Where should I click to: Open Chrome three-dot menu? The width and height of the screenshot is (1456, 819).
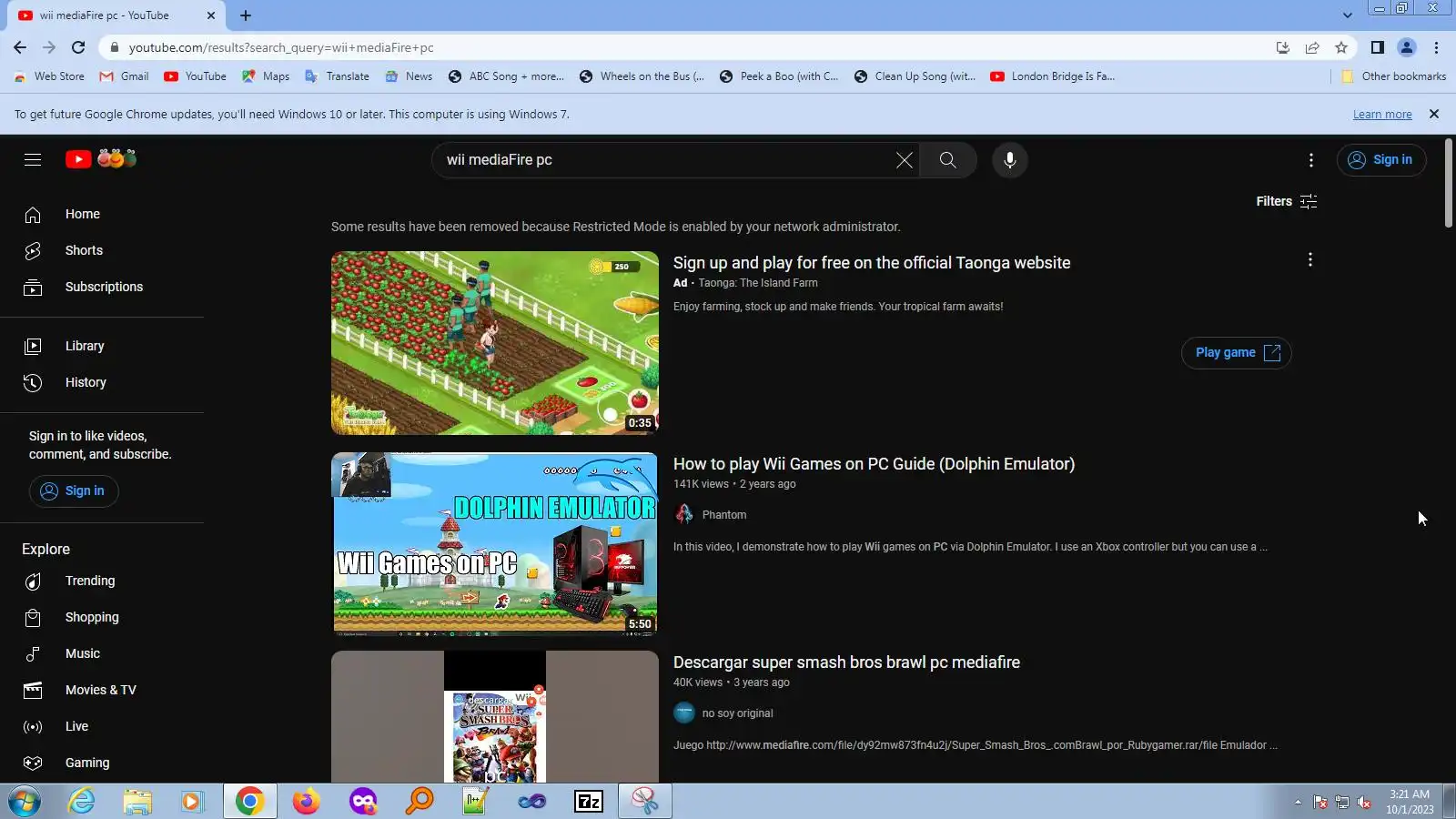(x=1437, y=47)
